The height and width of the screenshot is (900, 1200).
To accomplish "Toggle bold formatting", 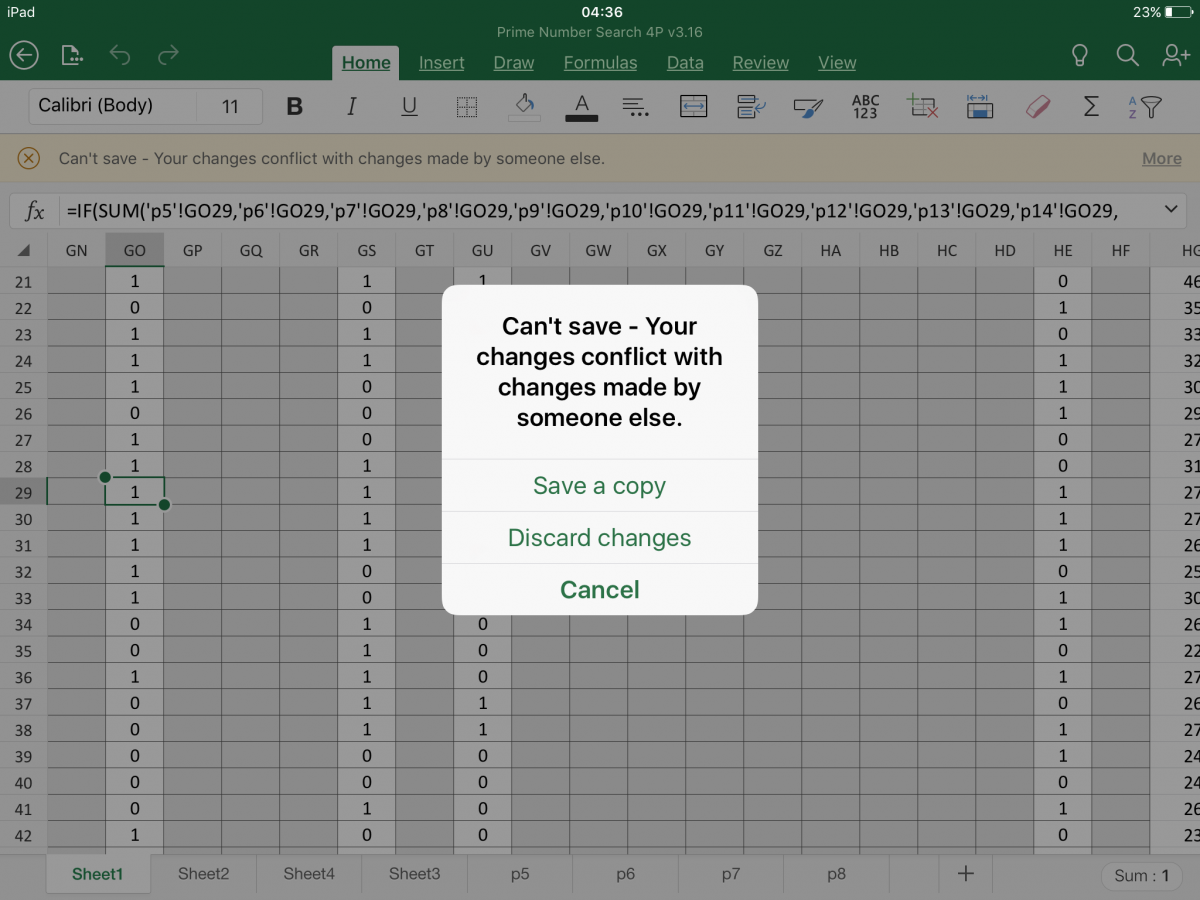I will coord(294,106).
